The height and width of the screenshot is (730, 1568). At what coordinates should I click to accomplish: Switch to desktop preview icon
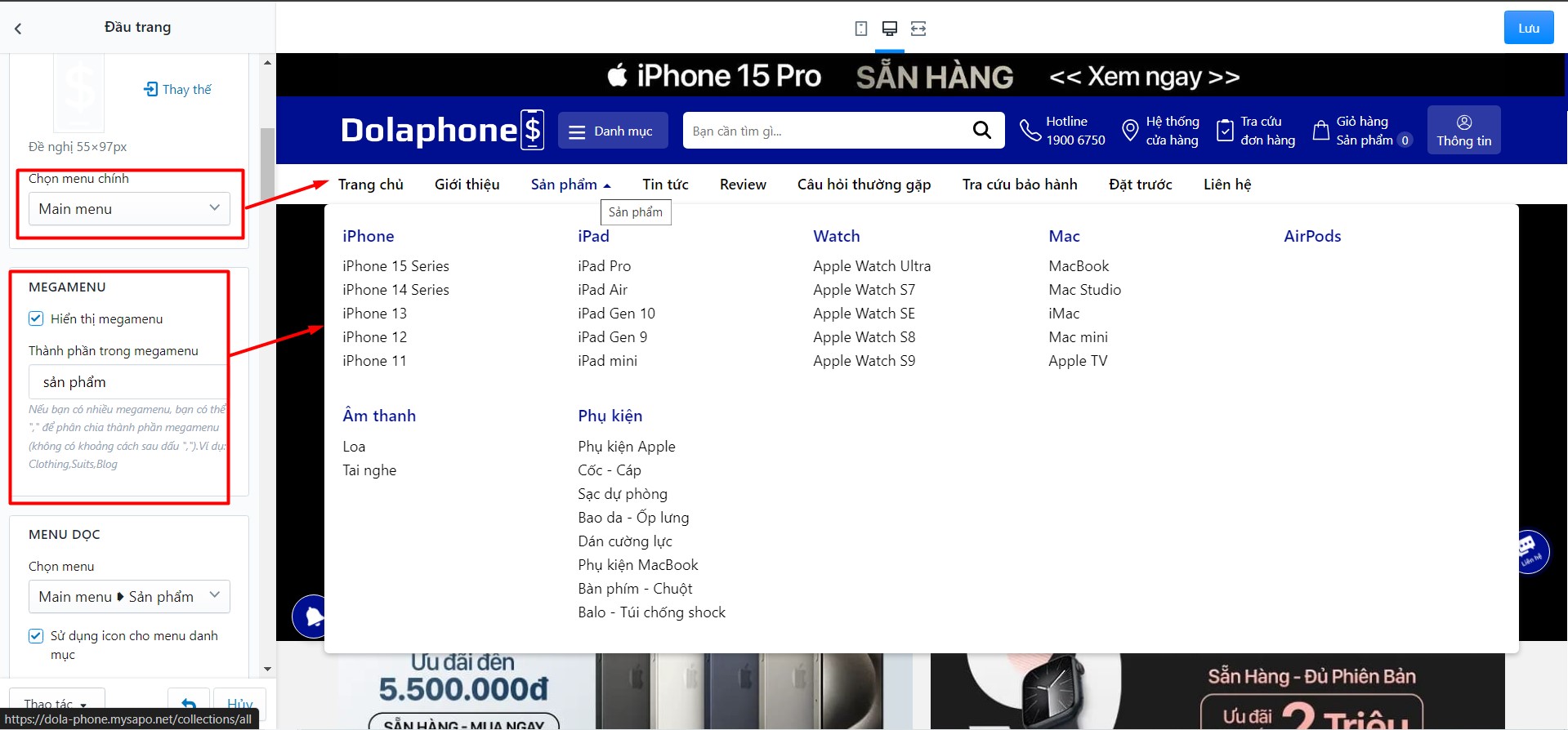click(x=890, y=29)
